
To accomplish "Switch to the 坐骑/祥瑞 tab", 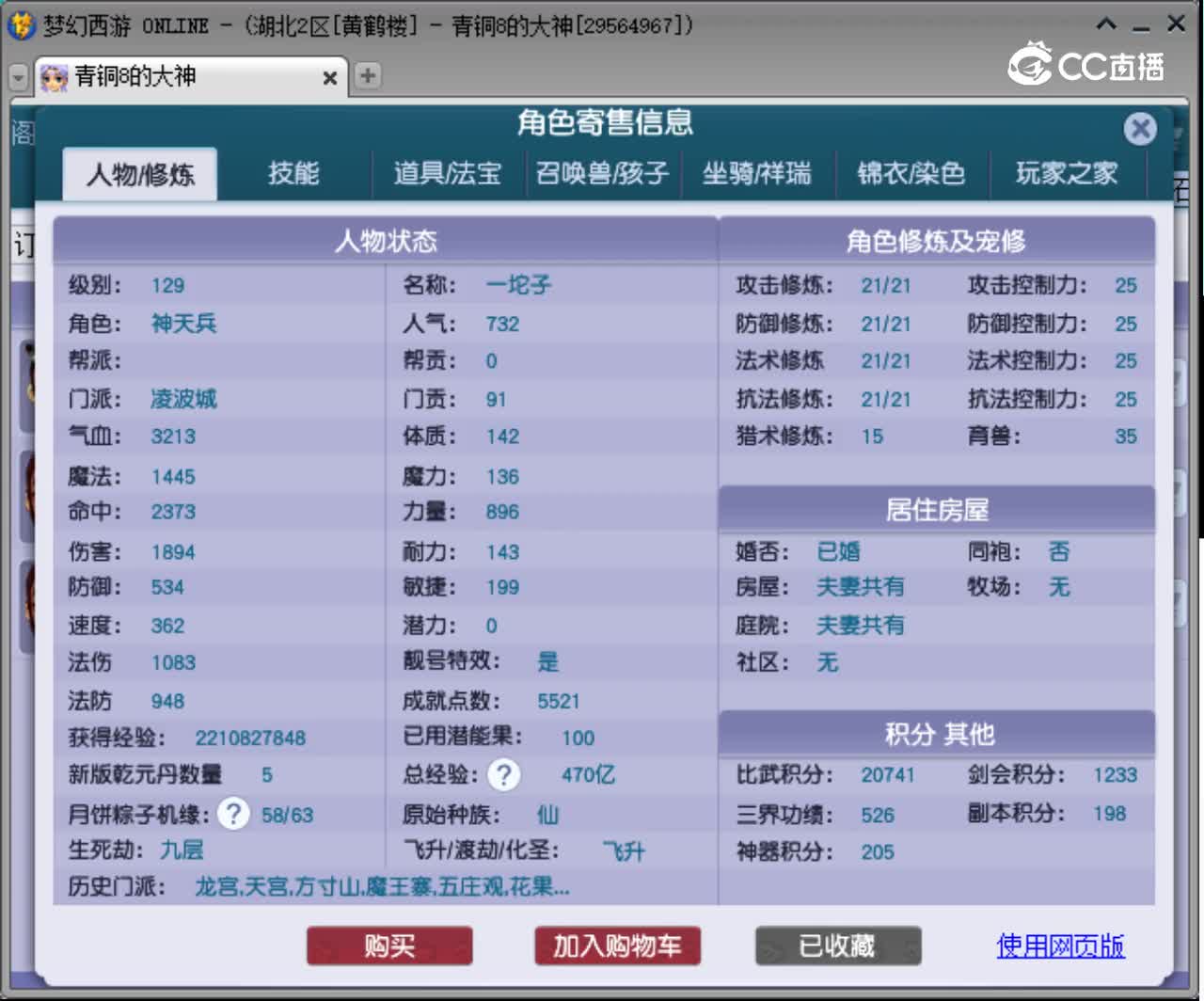I will pos(757,173).
